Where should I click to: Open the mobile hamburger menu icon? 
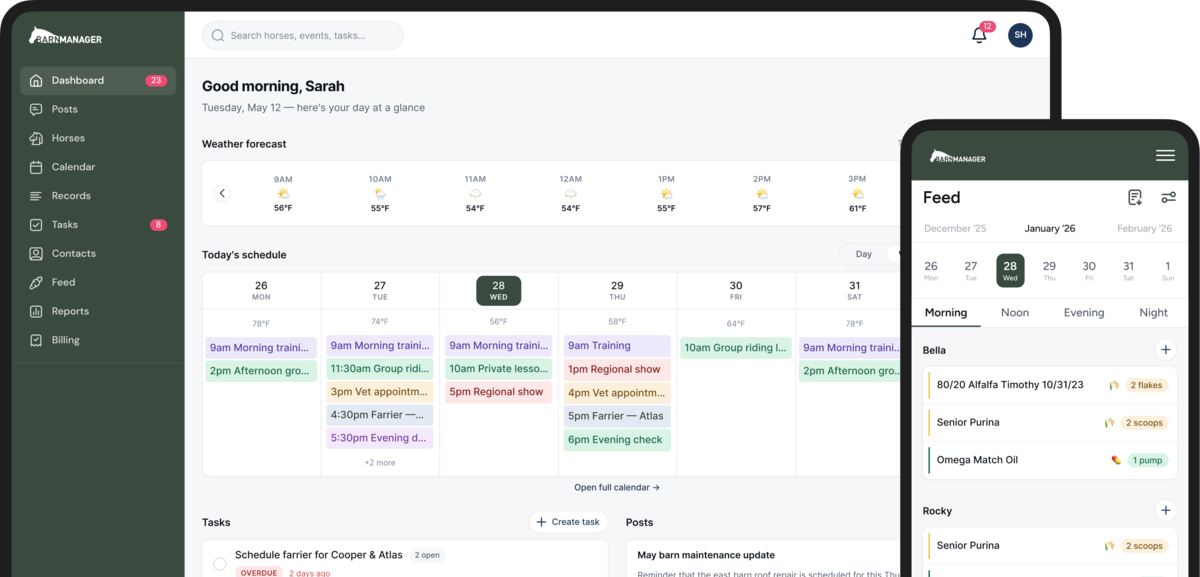(x=1165, y=156)
